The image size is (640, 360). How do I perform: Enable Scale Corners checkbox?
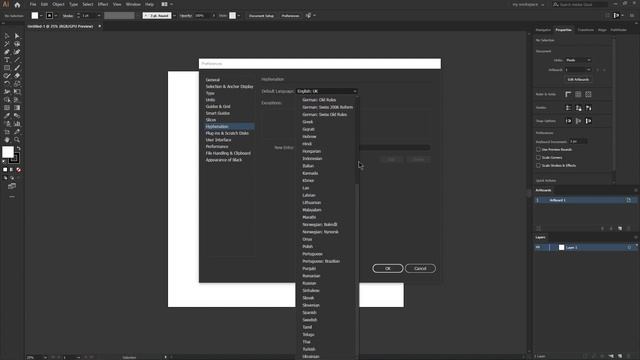[x=538, y=158]
